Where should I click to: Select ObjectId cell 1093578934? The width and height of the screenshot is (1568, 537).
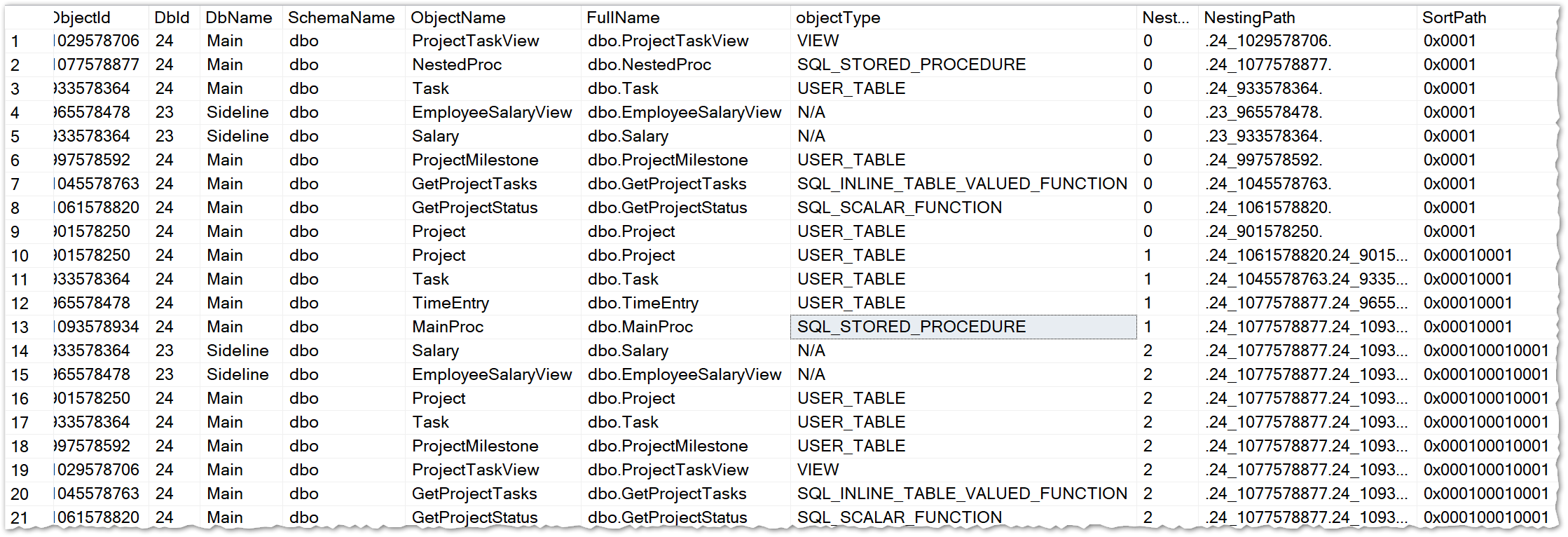(x=101, y=327)
